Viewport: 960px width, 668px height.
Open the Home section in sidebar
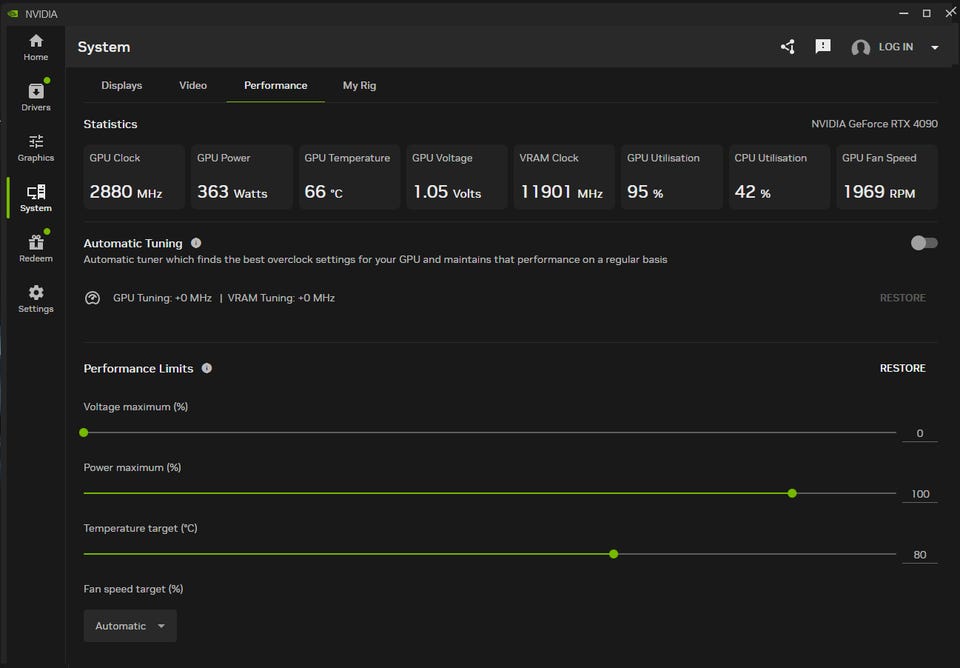coord(36,46)
